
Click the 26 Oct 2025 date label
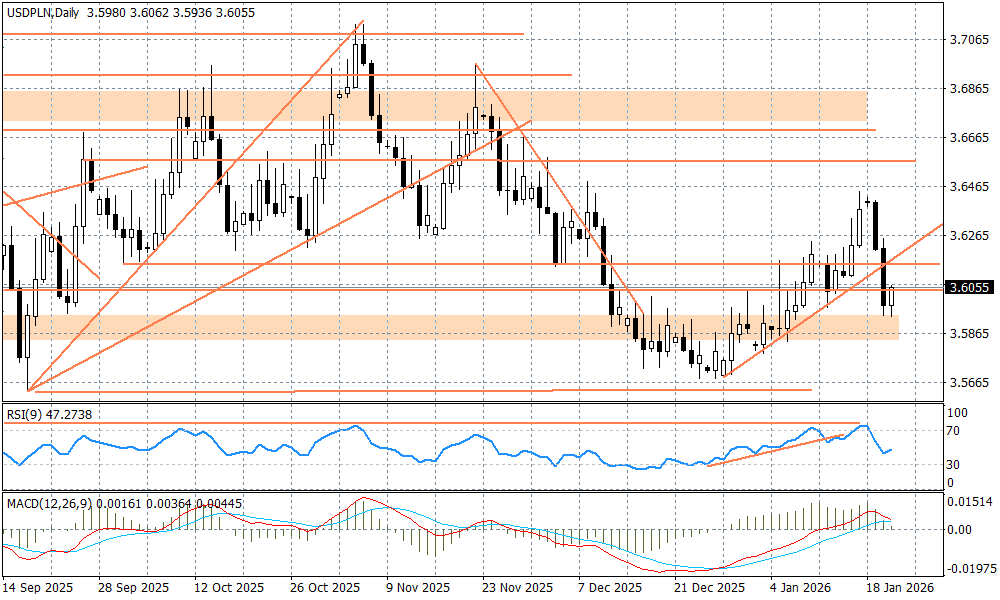(324, 589)
